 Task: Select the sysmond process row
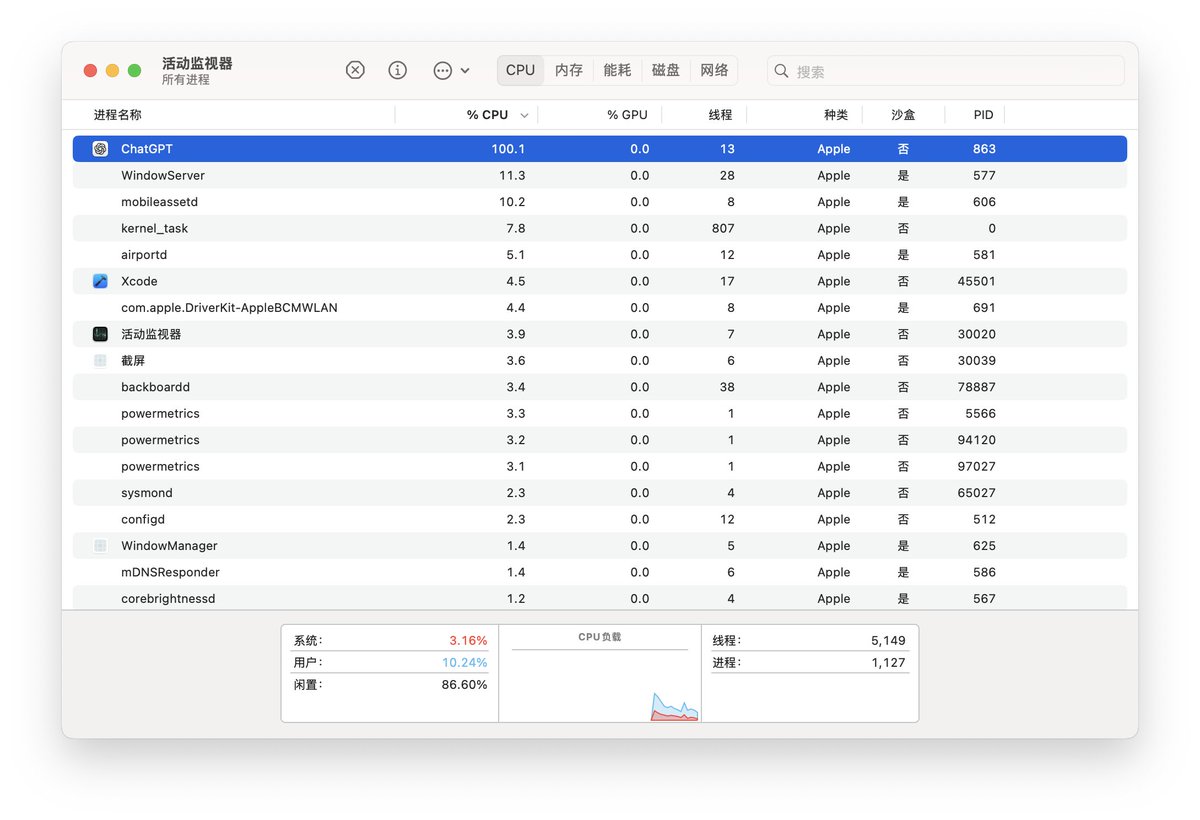pyautogui.click(x=600, y=493)
